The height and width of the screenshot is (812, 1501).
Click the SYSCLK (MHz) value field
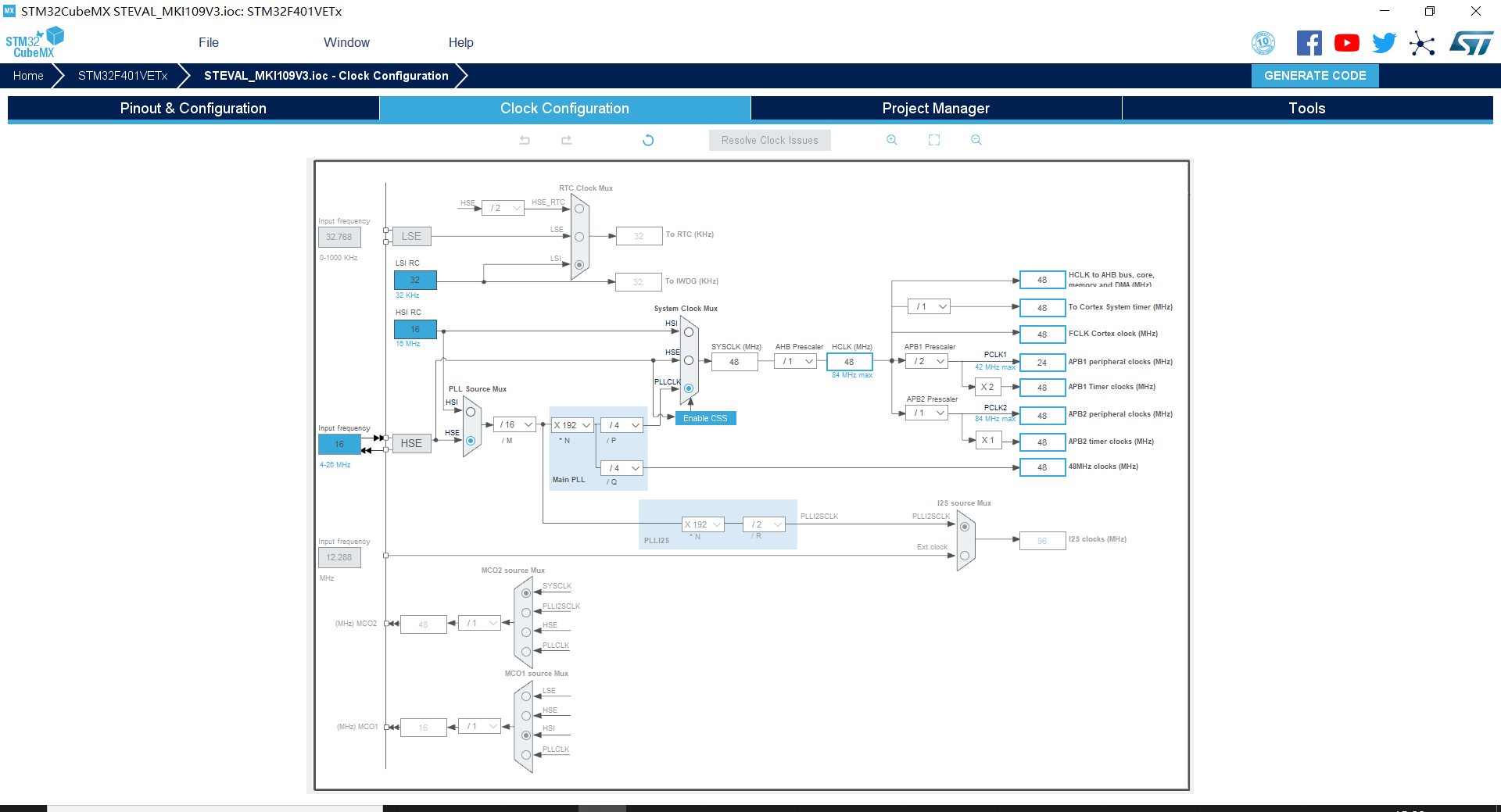[734, 362]
